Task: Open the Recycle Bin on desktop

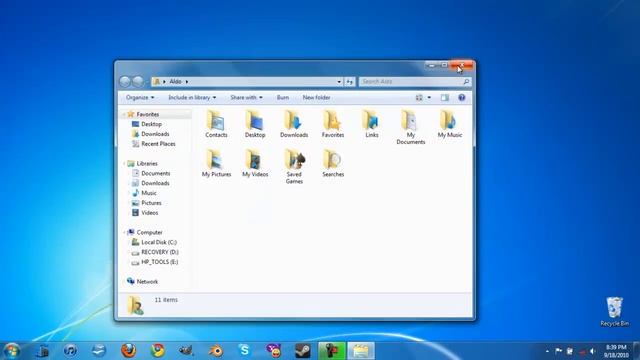Action: (614, 312)
